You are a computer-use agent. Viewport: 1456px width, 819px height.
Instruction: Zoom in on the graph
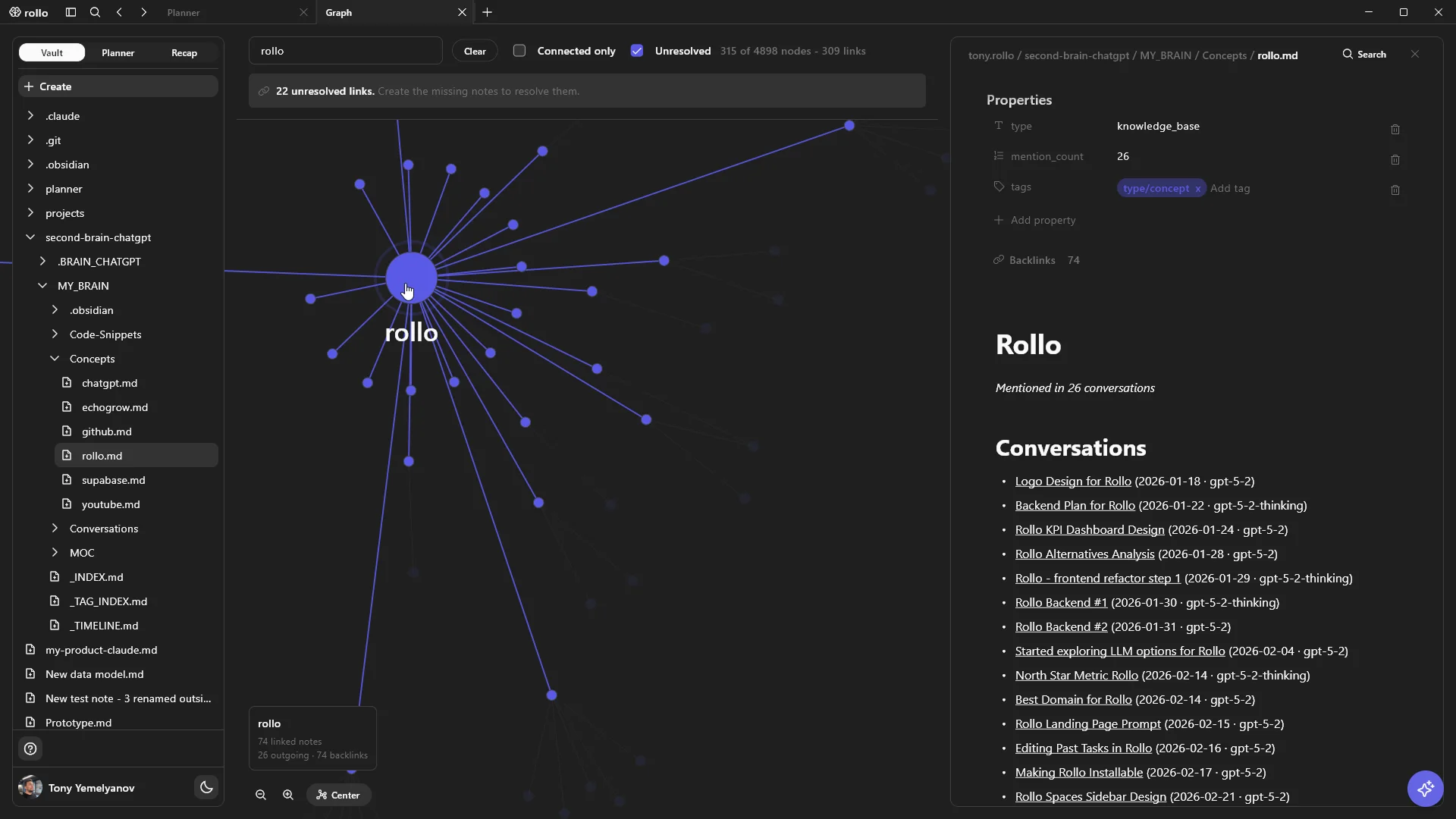[288, 795]
